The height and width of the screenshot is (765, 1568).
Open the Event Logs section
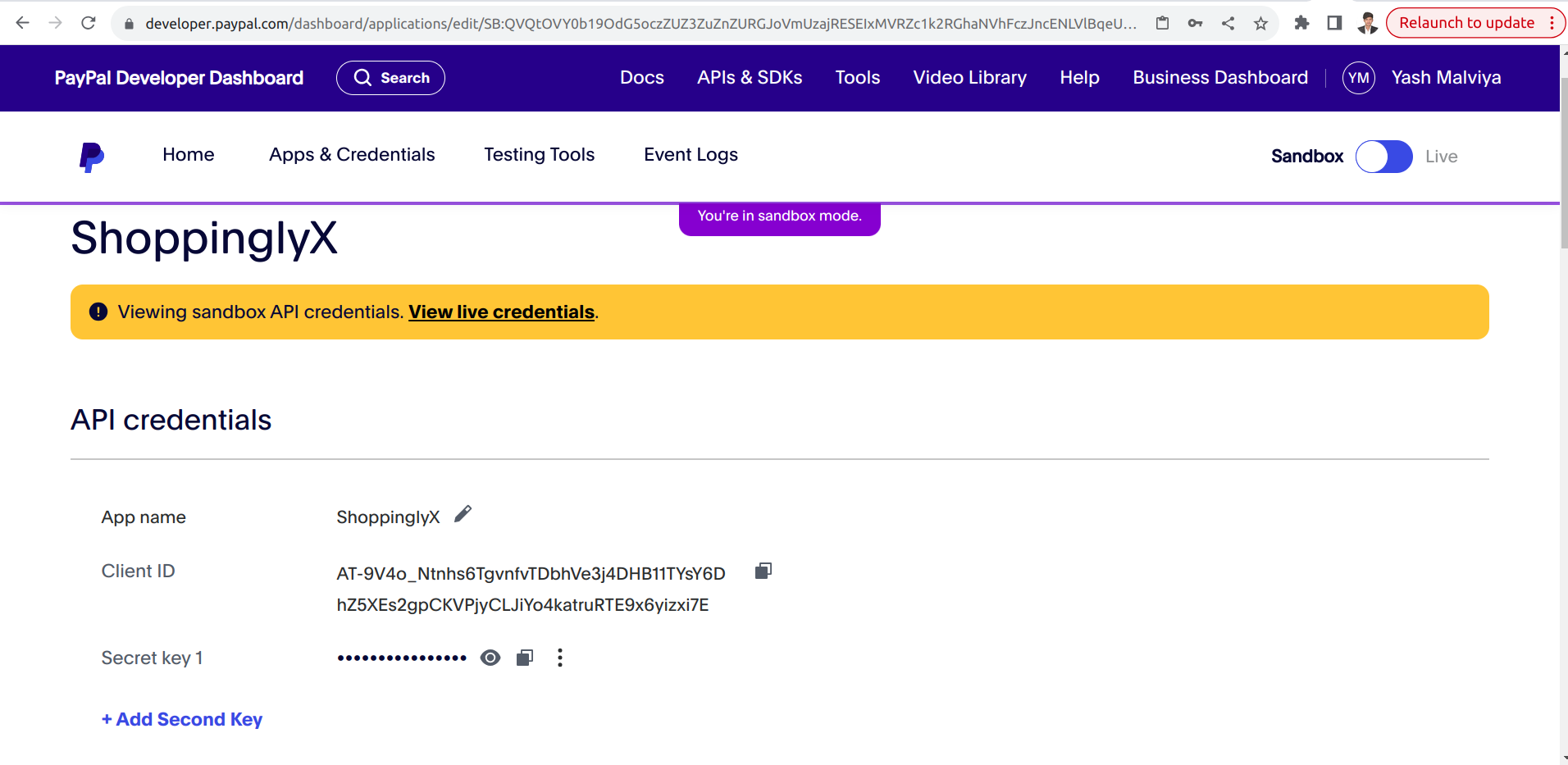click(690, 154)
